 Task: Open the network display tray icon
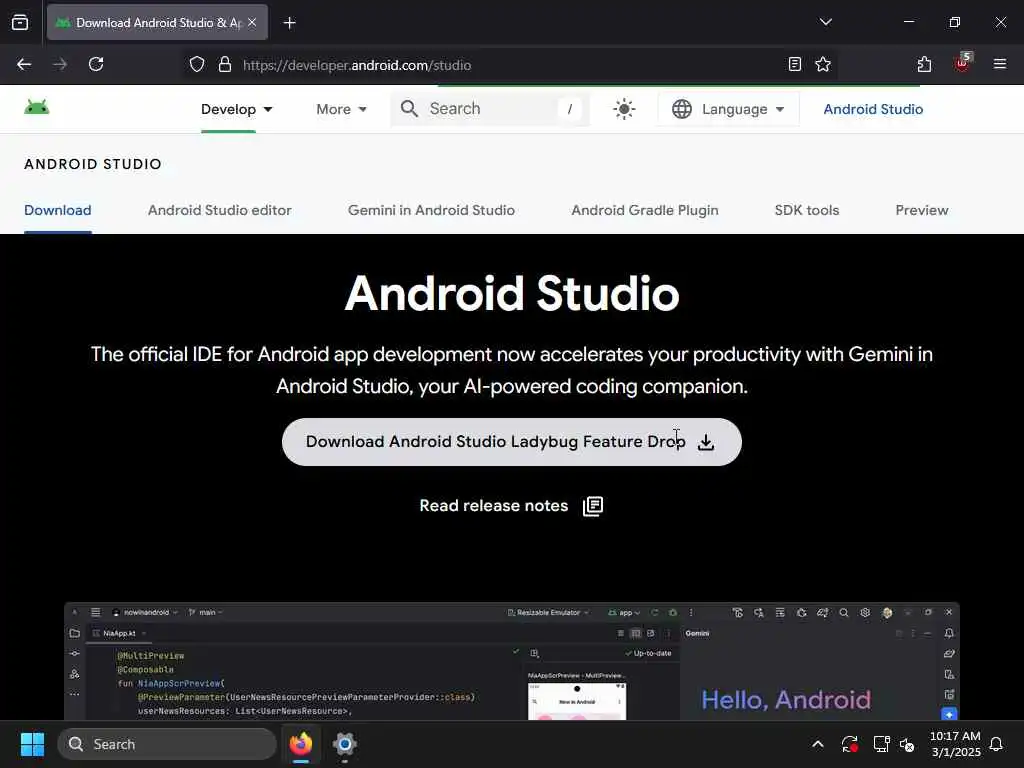click(881, 744)
